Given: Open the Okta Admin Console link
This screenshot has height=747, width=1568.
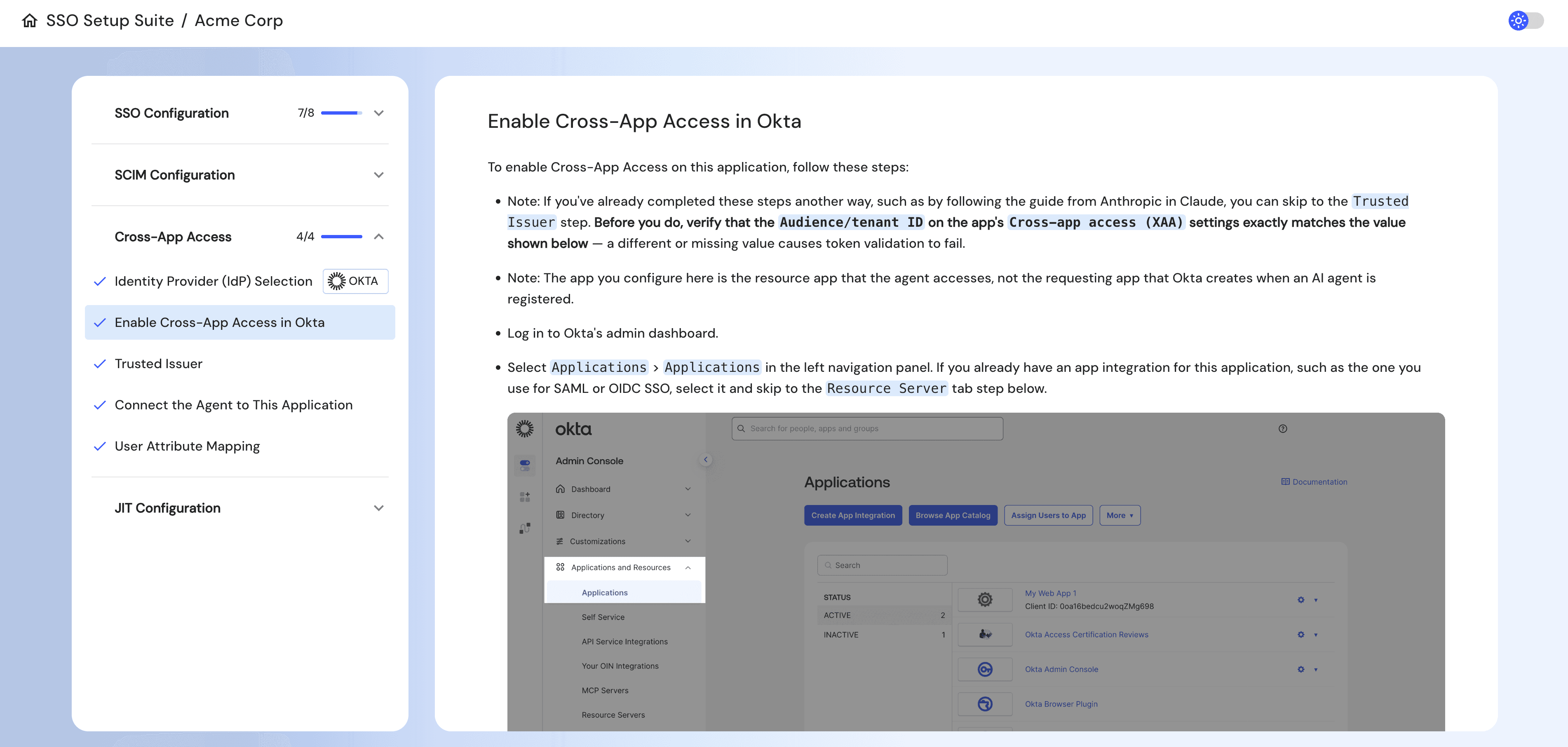Looking at the screenshot, I should (x=1061, y=669).
